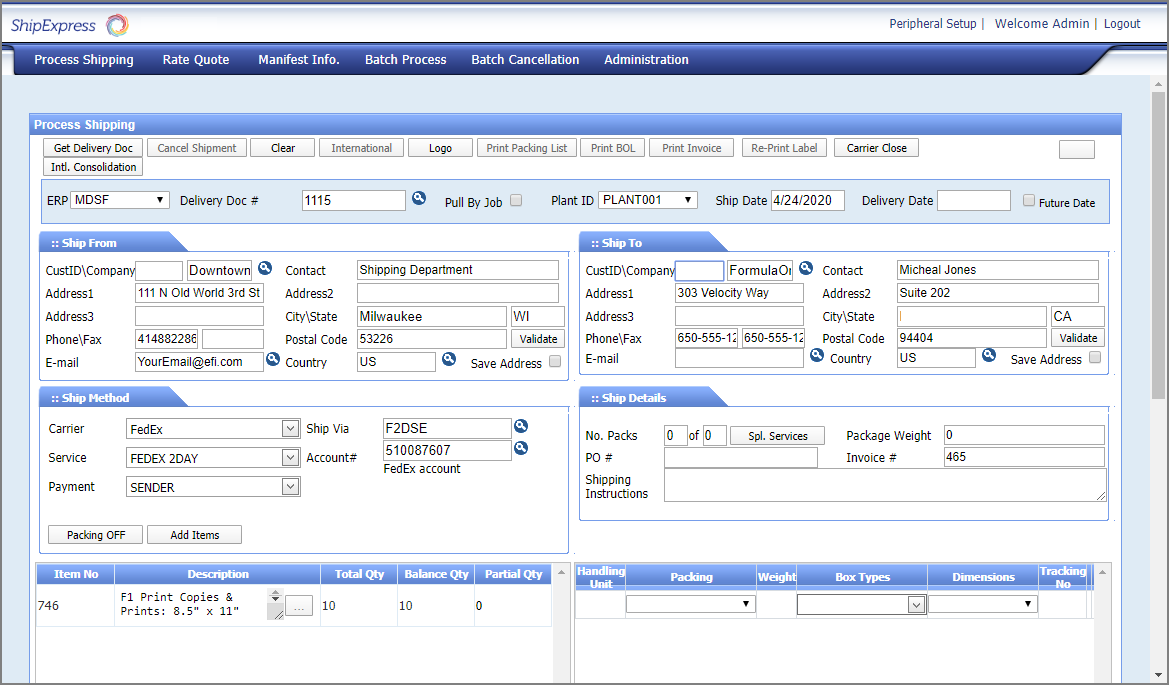
Task: Click the Shipping Instructions text area
Action: click(x=885, y=485)
